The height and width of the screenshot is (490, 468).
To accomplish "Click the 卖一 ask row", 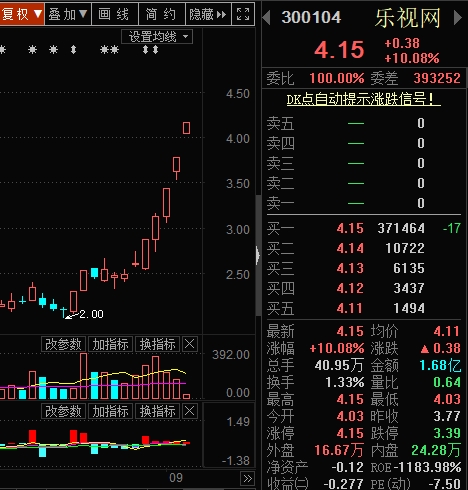I will pos(363,203).
